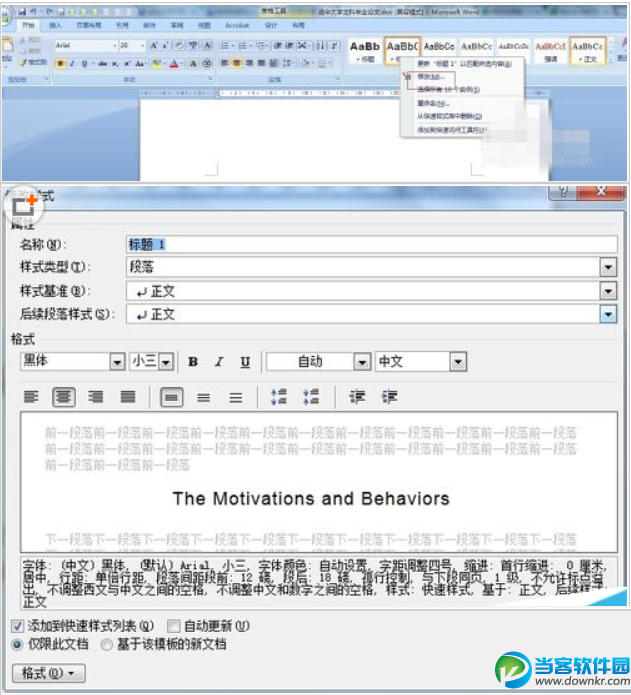This screenshot has width=631, height=695.
Task: Open the 格式(O) dropdown button
Action: coord(48,673)
